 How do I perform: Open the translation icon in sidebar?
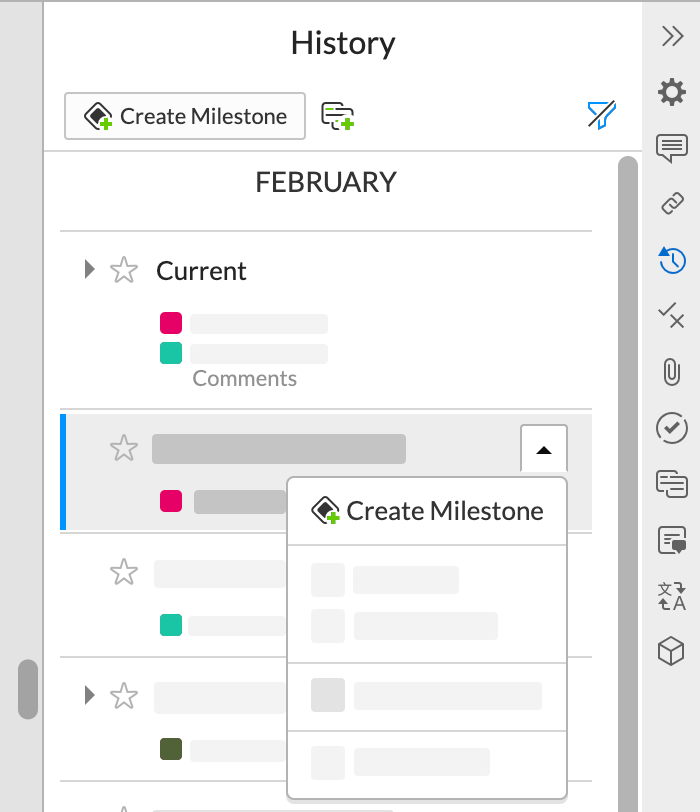[672, 596]
